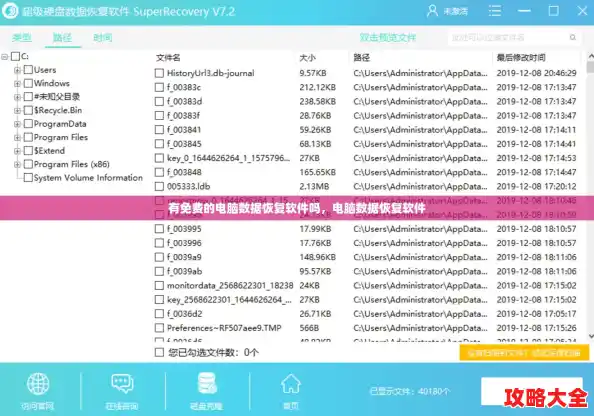Click the 212.12KB size cell
Screen dimensions: 594x416
pyautogui.click(x=317, y=87)
